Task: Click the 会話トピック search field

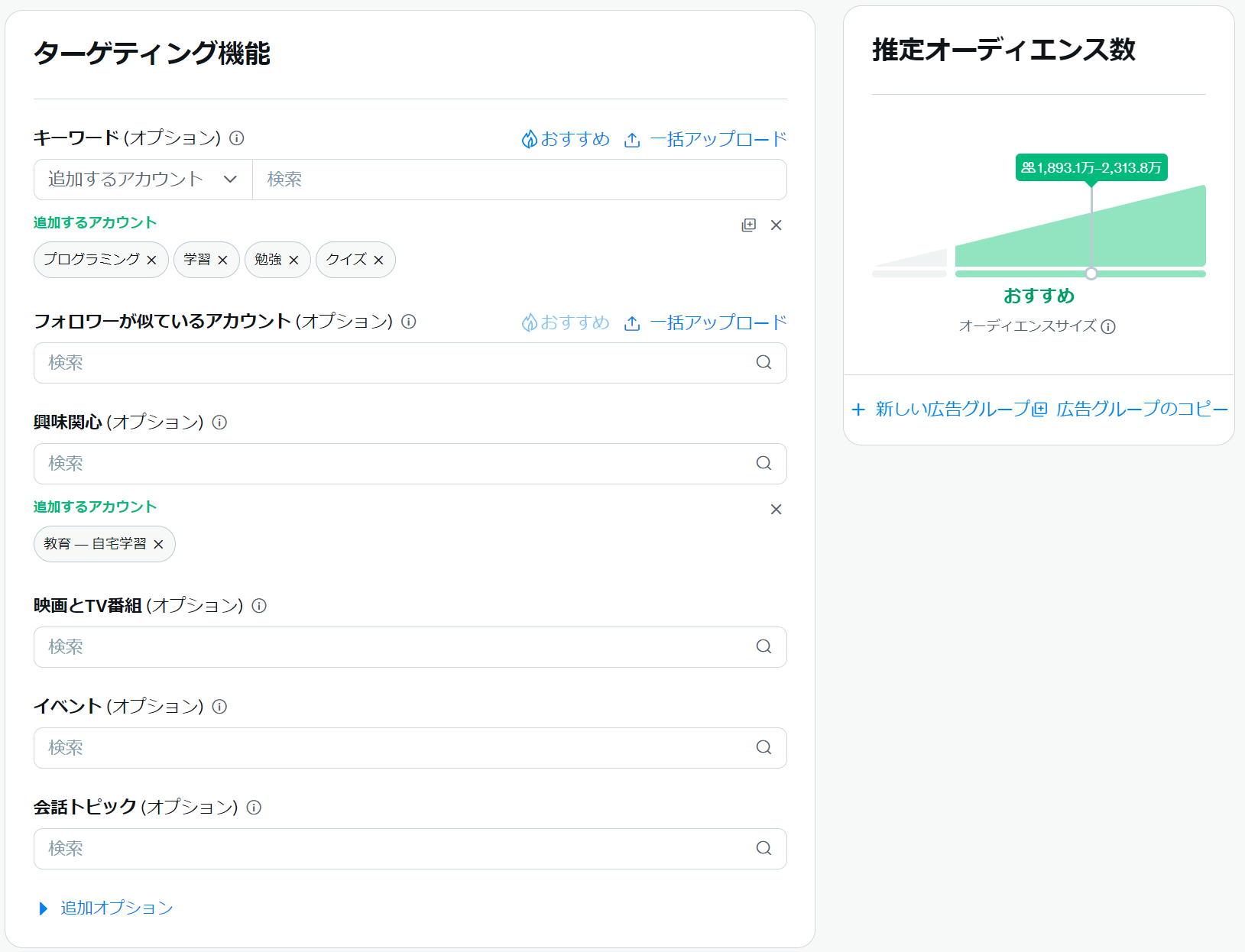Action: [x=410, y=849]
